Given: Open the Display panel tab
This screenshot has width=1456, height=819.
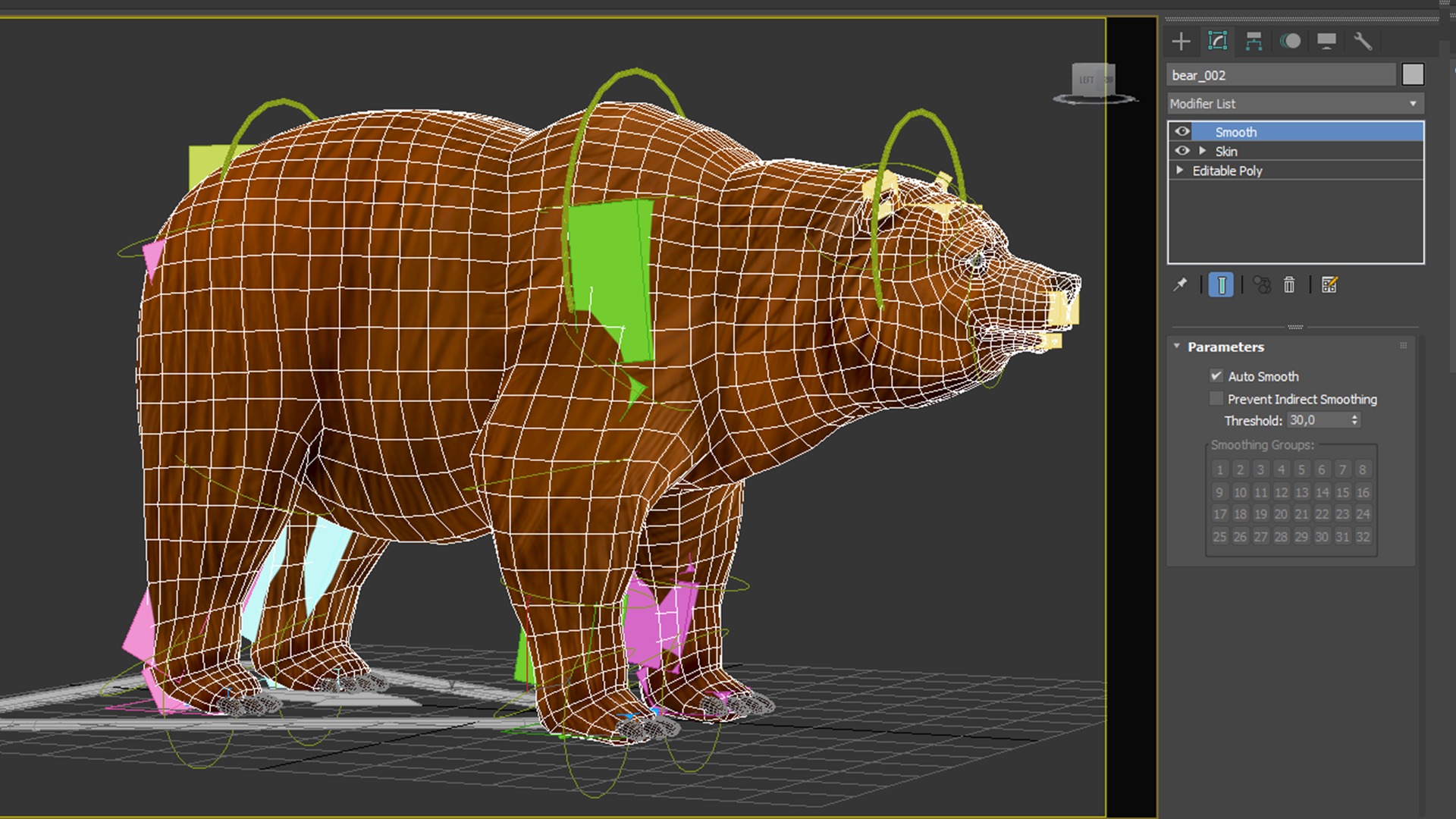Looking at the screenshot, I should (x=1326, y=42).
